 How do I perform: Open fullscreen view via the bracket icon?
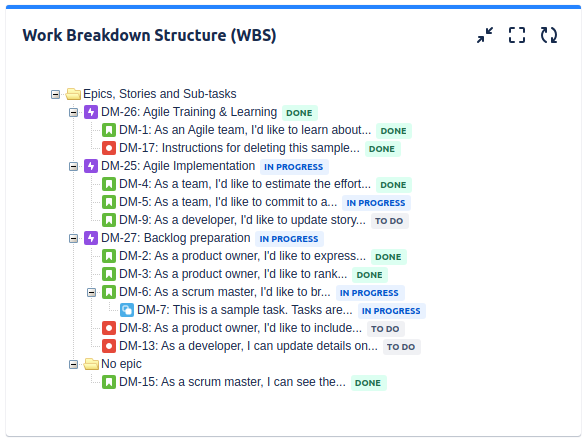point(517,35)
